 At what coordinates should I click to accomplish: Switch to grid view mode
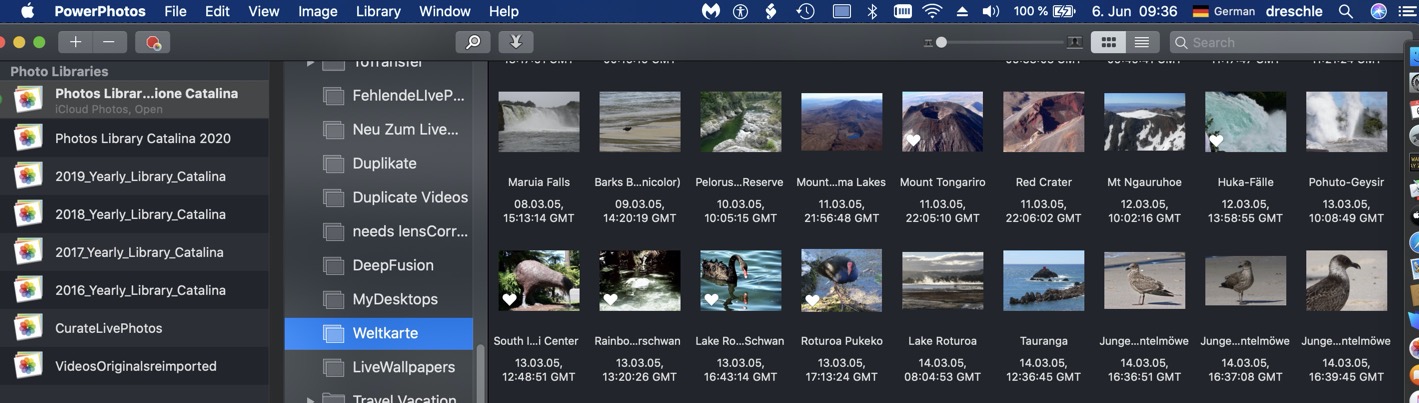[1108, 42]
